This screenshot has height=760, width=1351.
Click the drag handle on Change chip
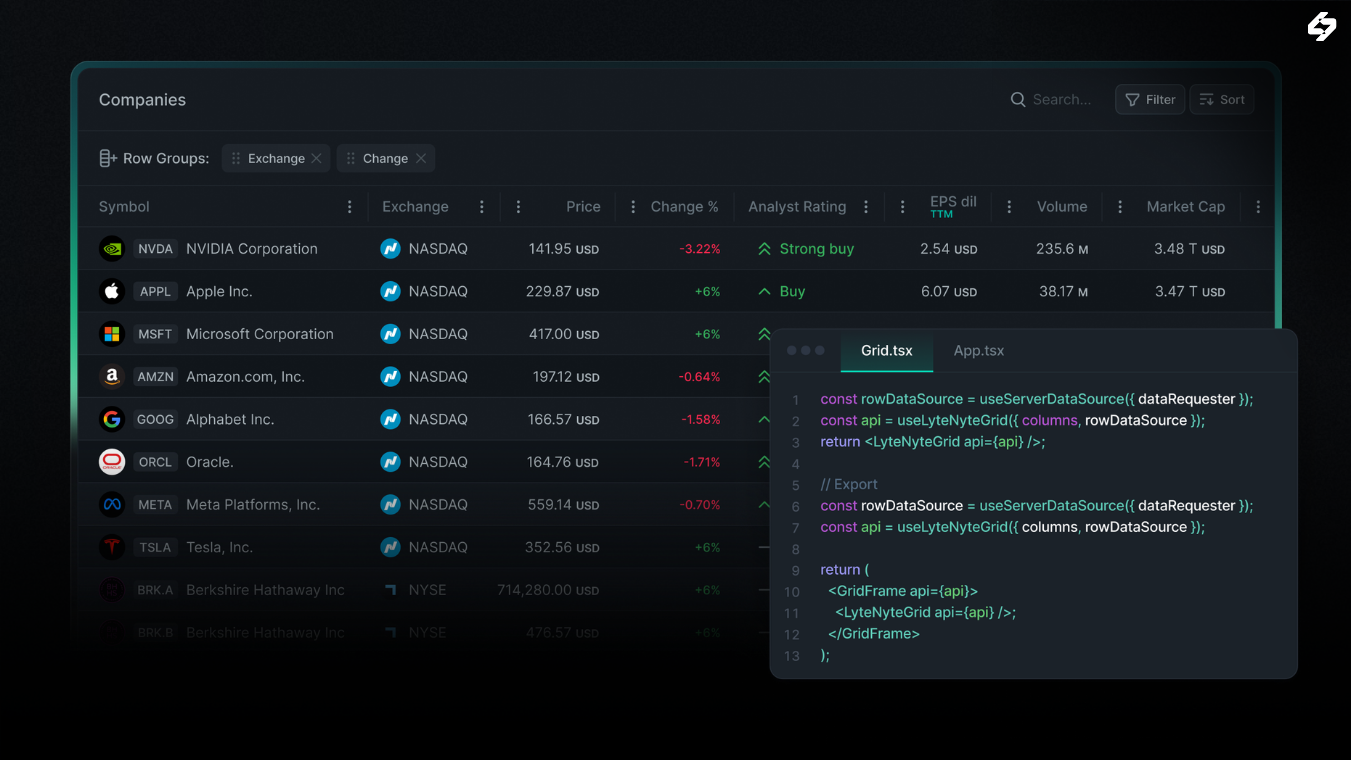[351, 158]
